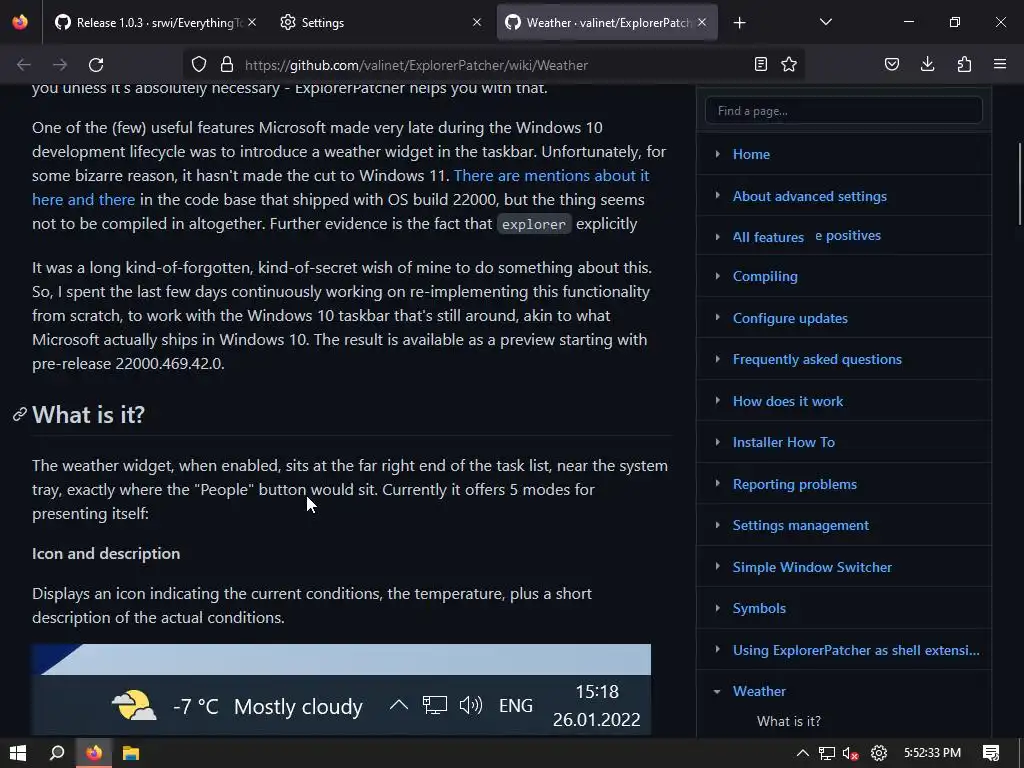Jump to What is it? subsection
The image size is (1024, 768).
coord(788,721)
